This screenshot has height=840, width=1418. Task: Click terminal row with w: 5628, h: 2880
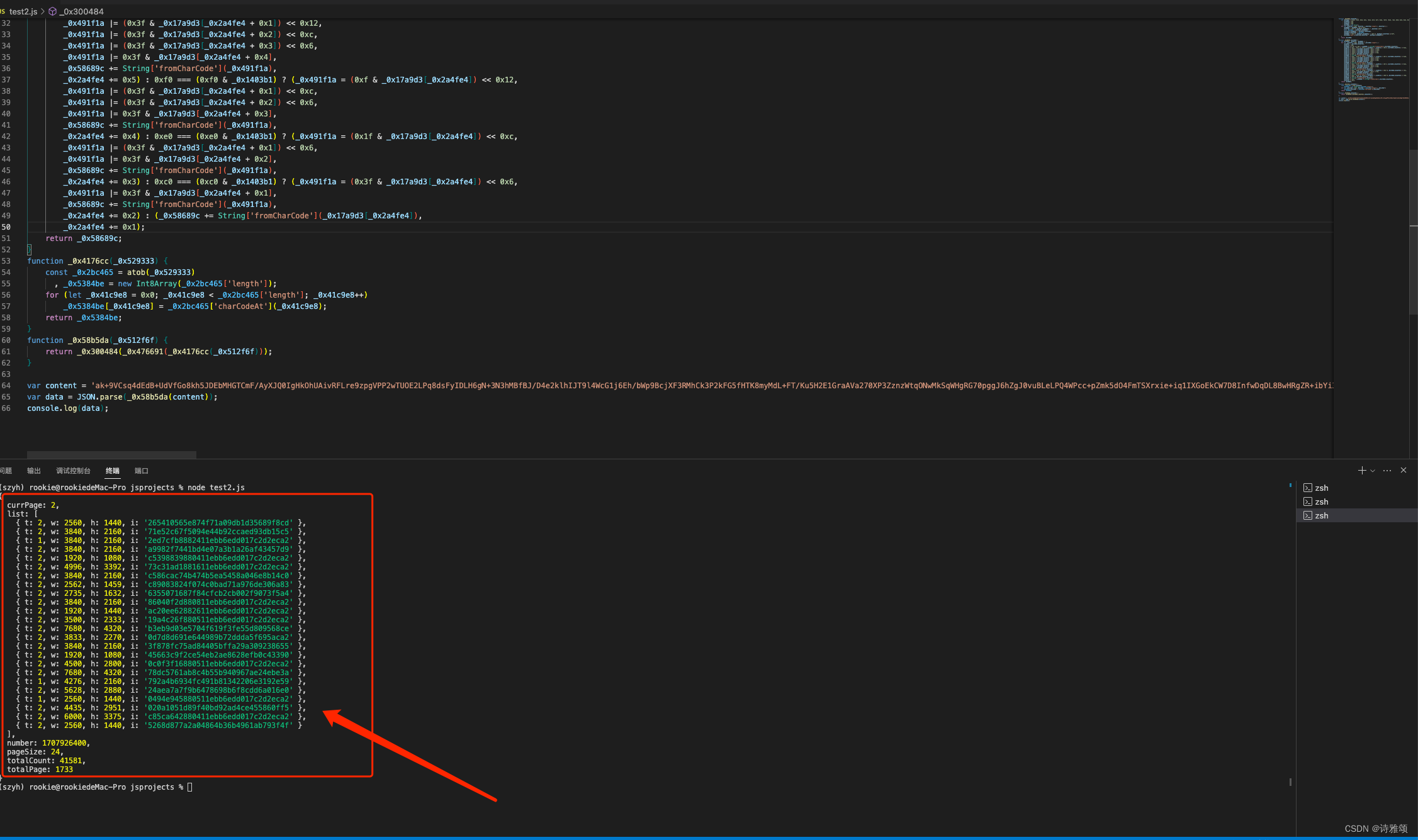tap(161, 690)
